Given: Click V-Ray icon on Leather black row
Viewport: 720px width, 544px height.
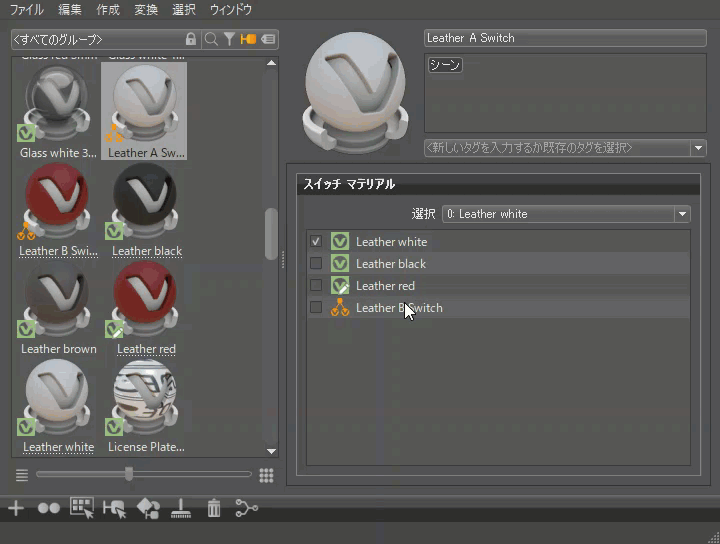Looking at the screenshot, I should click(340, 264).
